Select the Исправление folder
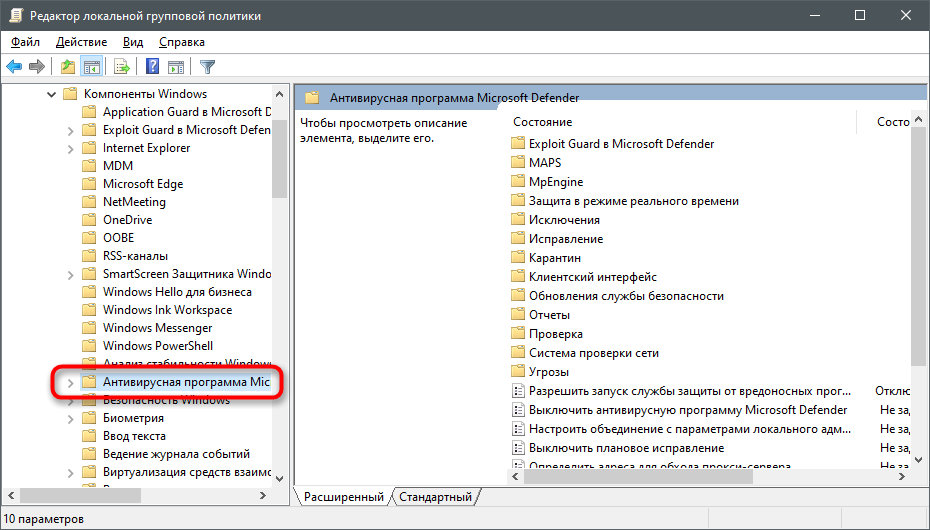930x530 pixels. click(x=558, y=239)
